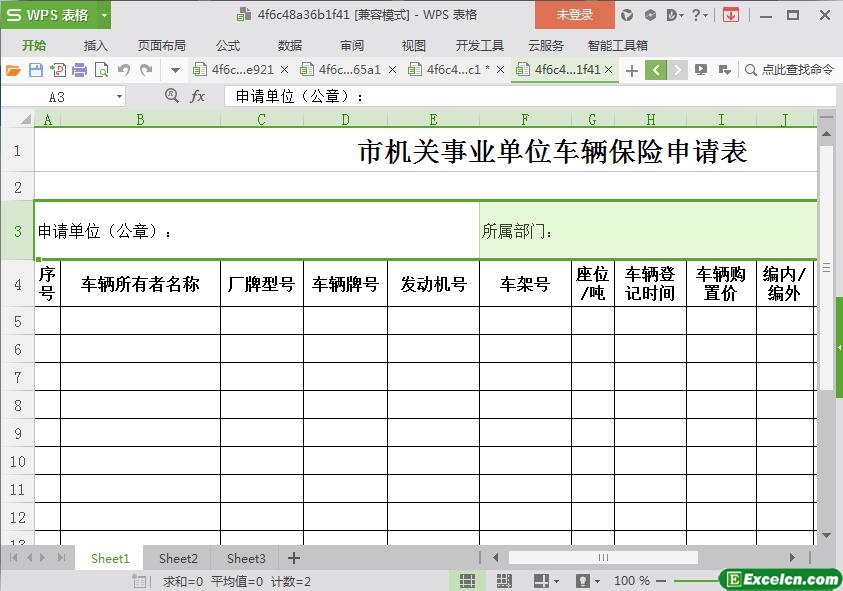843x591 pixels.
Task: Open a new document tab with plus
Action: [631, 70]
